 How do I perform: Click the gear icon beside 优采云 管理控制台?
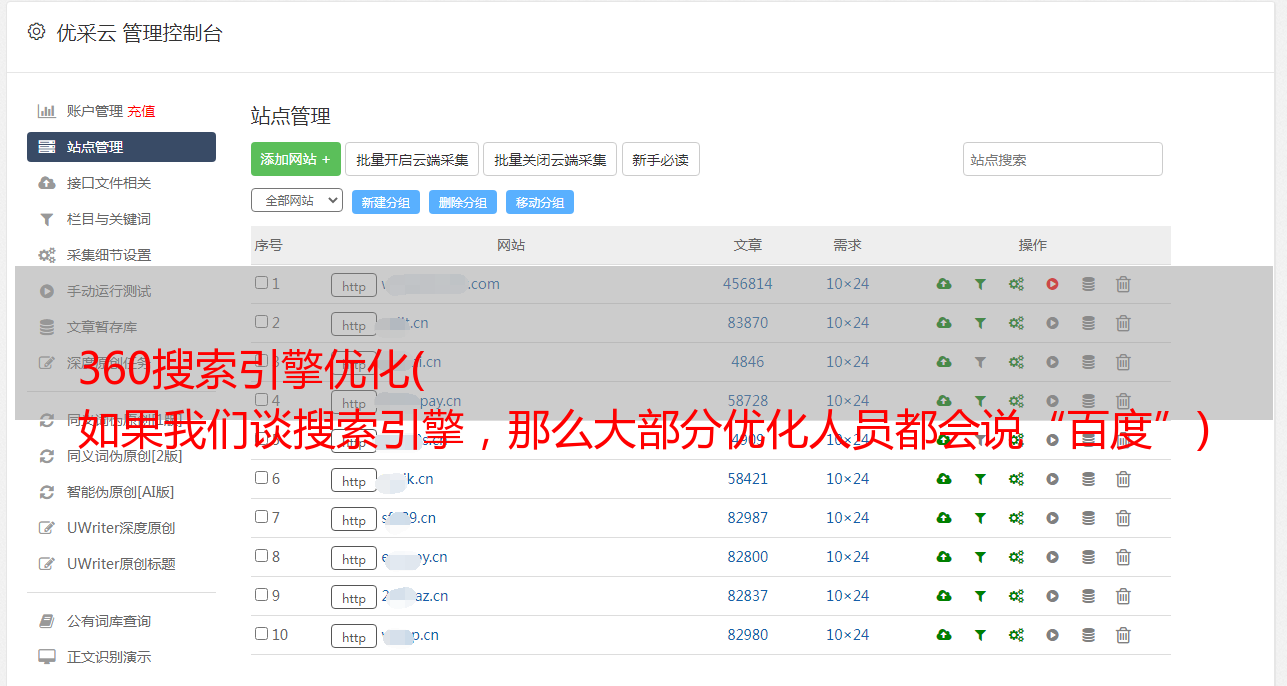(36, 32)
